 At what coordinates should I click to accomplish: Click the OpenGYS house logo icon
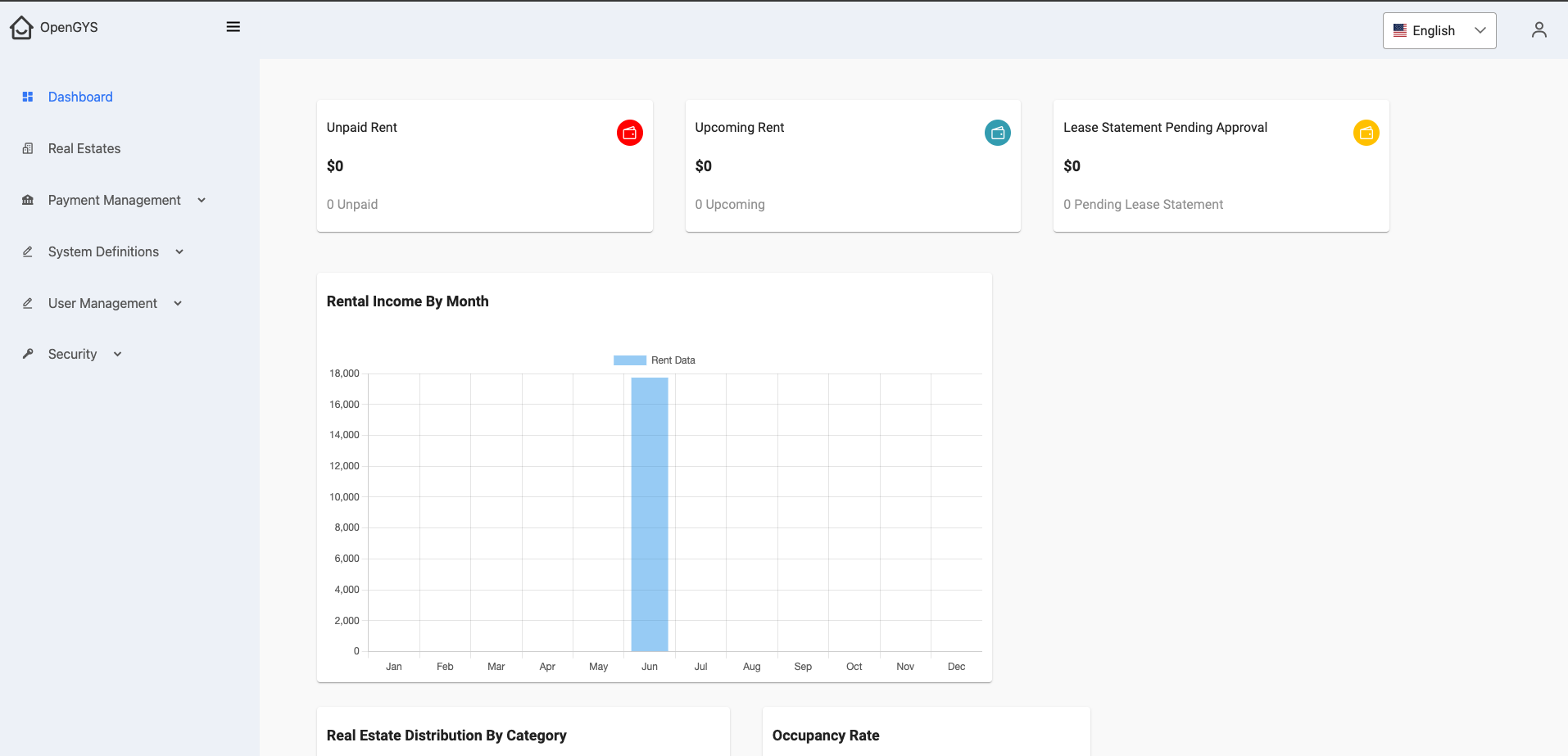(21, 27)
